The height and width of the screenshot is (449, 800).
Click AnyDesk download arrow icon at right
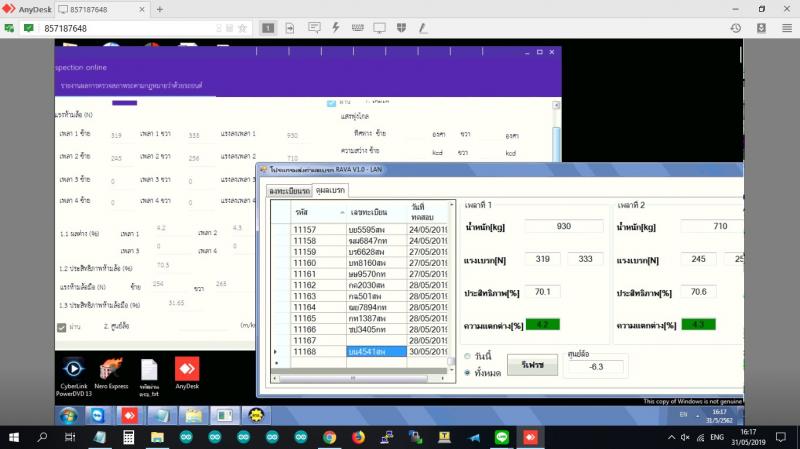[x=761, y=28]
